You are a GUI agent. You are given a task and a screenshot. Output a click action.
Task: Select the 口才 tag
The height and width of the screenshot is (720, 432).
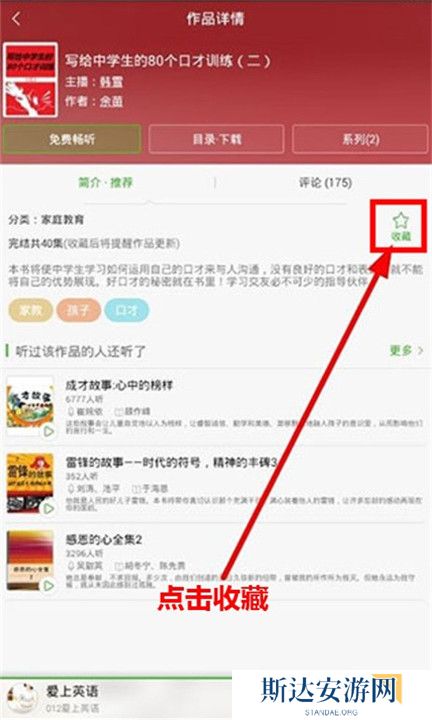tap(127, 310)
